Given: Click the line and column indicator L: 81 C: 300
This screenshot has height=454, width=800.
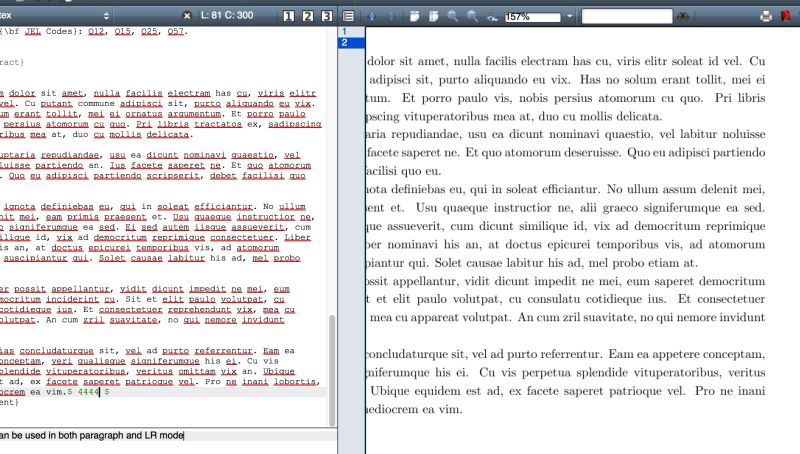Looking at the screenshot, I should [x=227, y=15].
